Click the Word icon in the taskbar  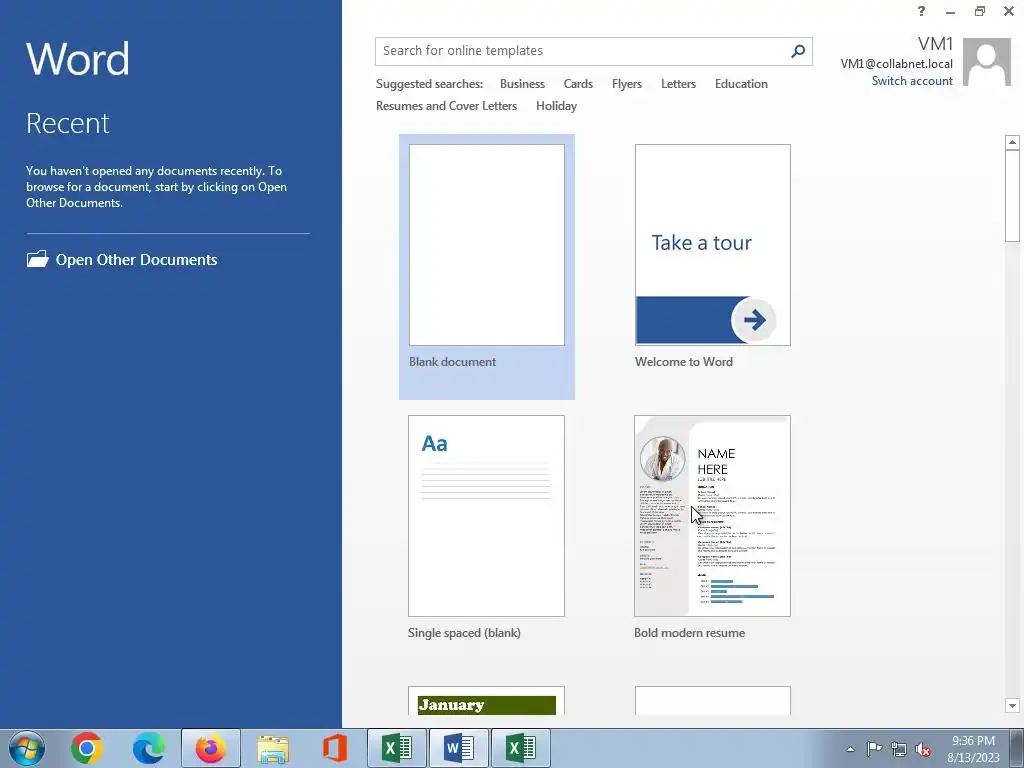[459, 748]
